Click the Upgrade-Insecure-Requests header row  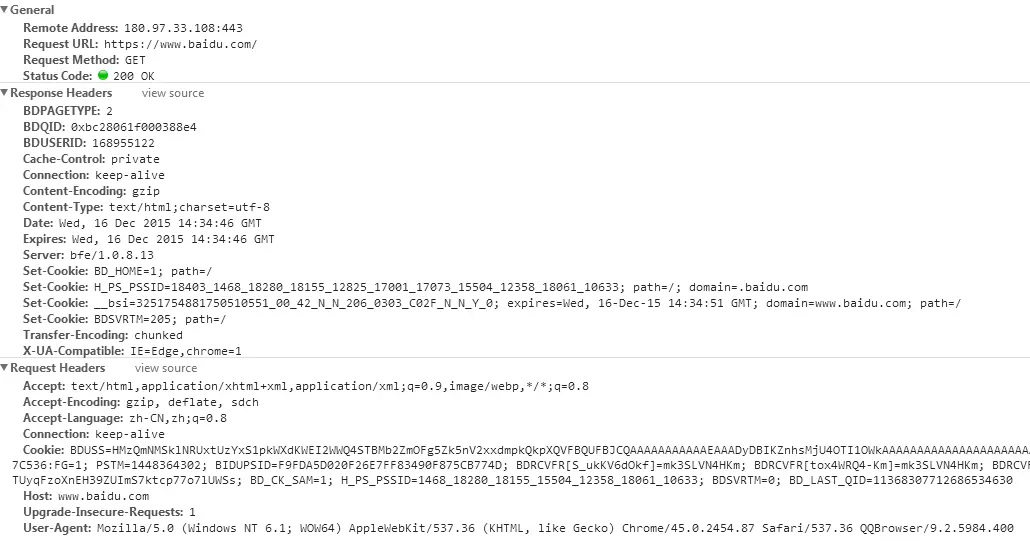(109, 512)
